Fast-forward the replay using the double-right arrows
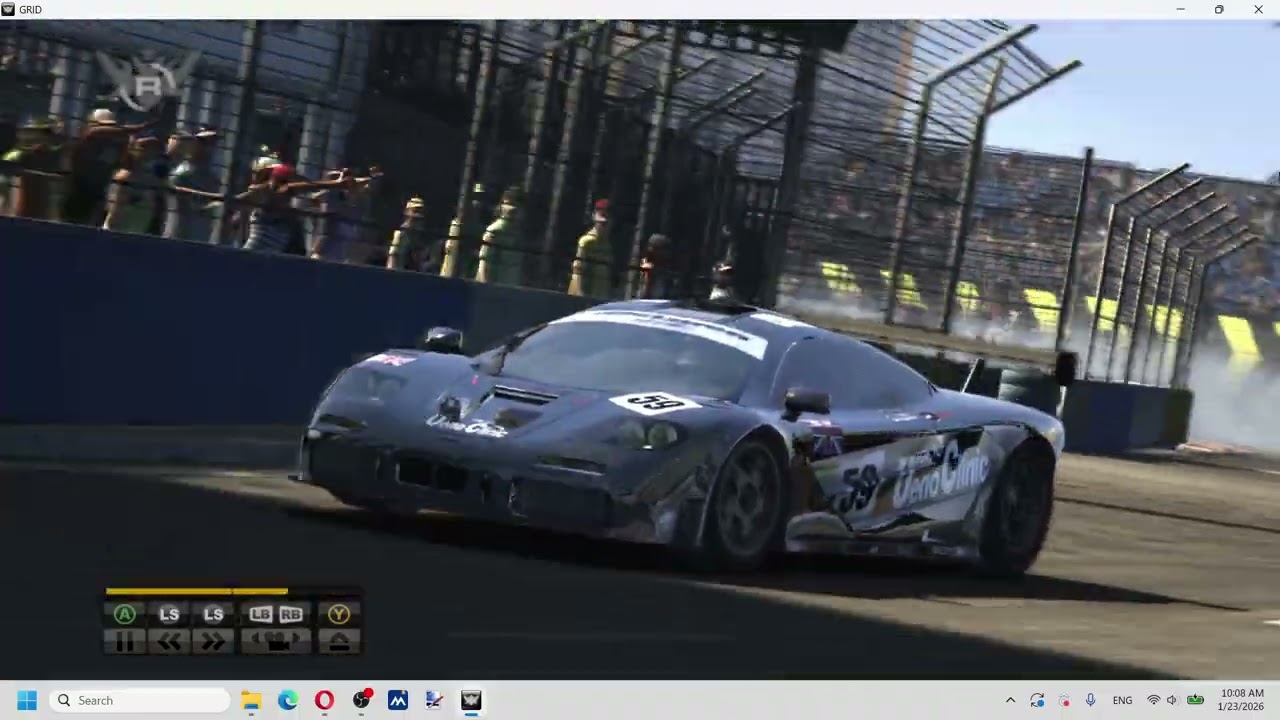 (213, 643)
